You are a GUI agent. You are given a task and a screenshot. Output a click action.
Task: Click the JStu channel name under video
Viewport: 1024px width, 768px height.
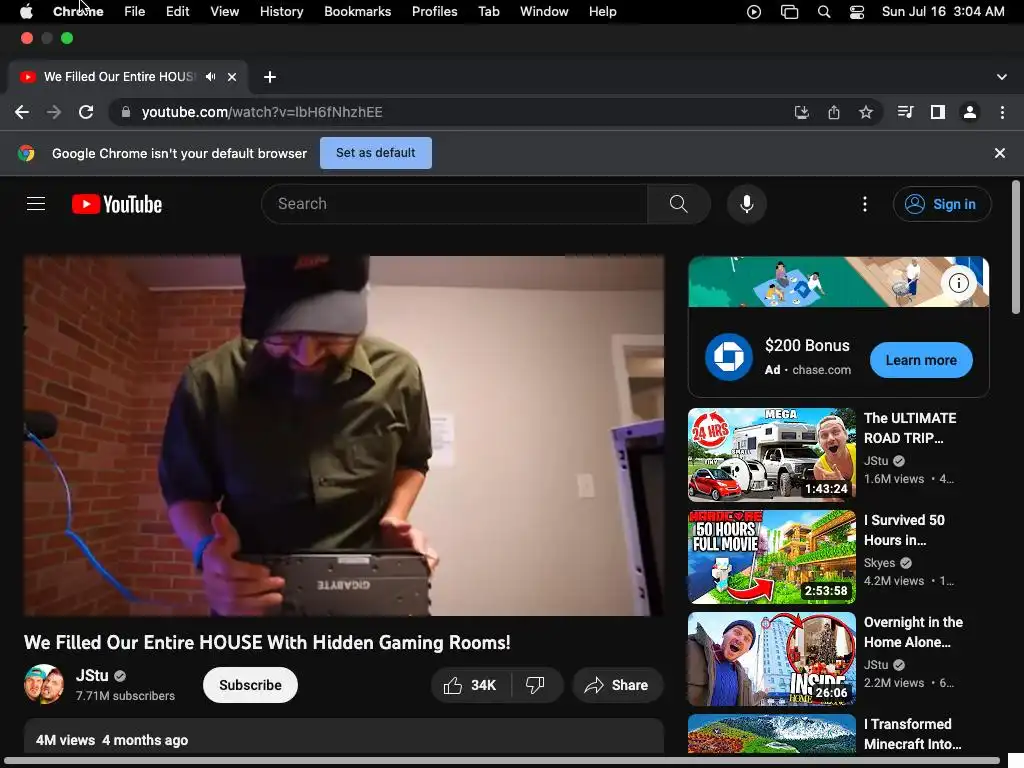point(92,675)
